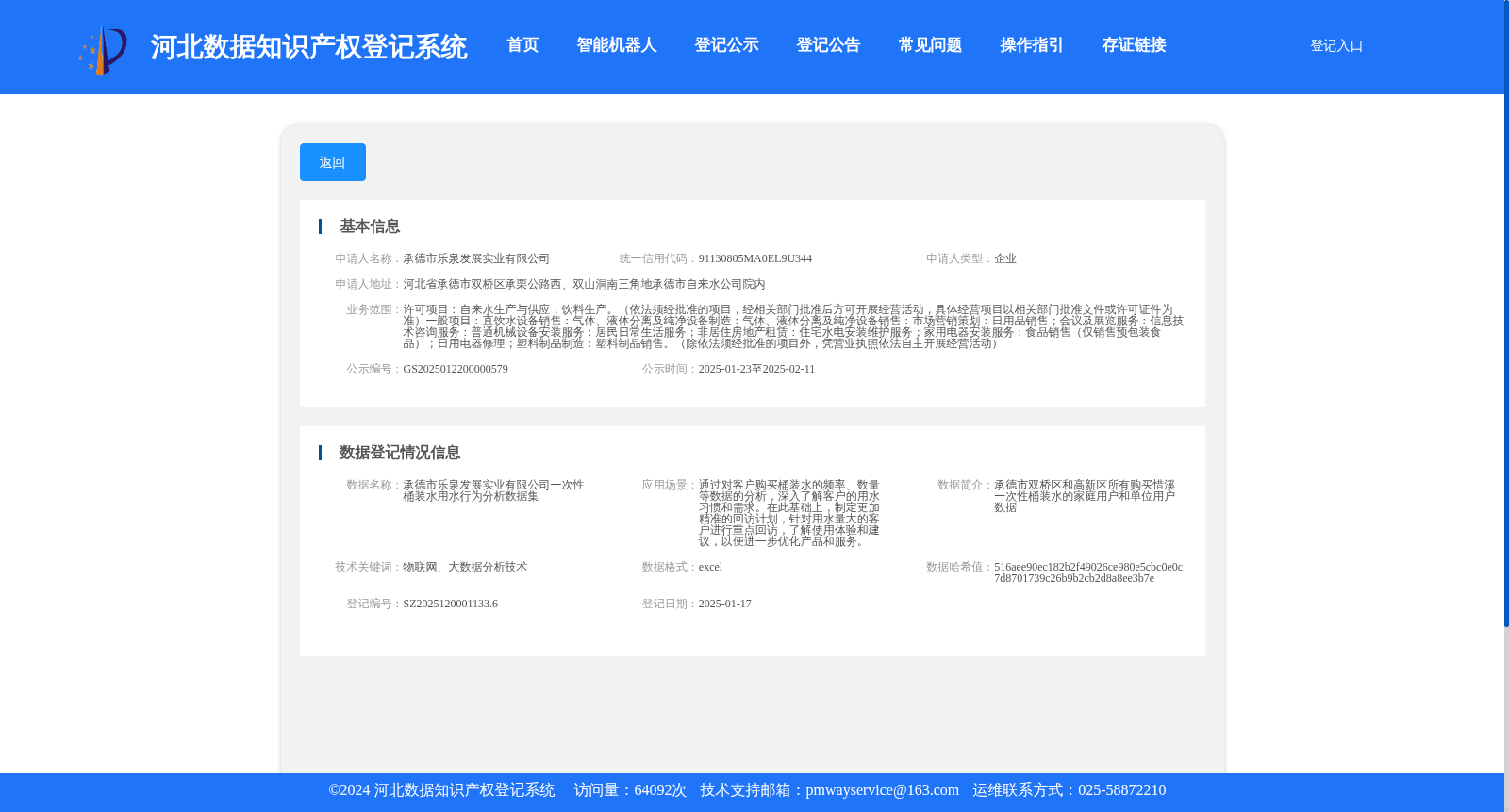Click the 基本信息 section heading
This screenshot has width=1509, height=812.
(x=370, y=226)
